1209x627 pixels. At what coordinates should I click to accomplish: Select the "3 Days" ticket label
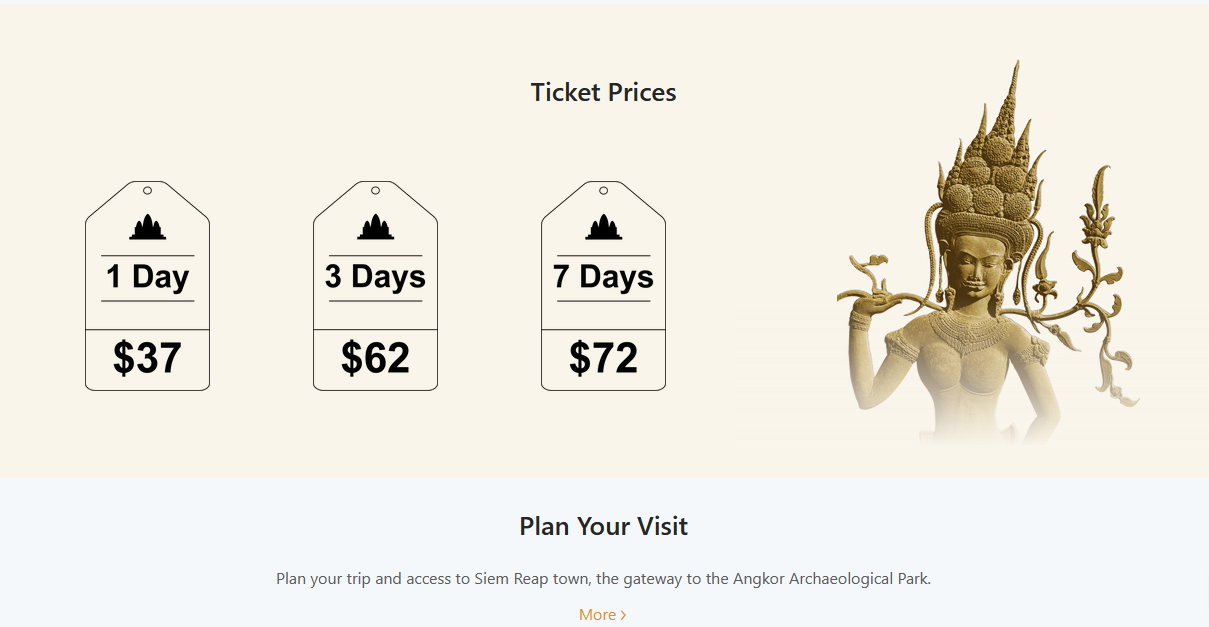[375, 277]
